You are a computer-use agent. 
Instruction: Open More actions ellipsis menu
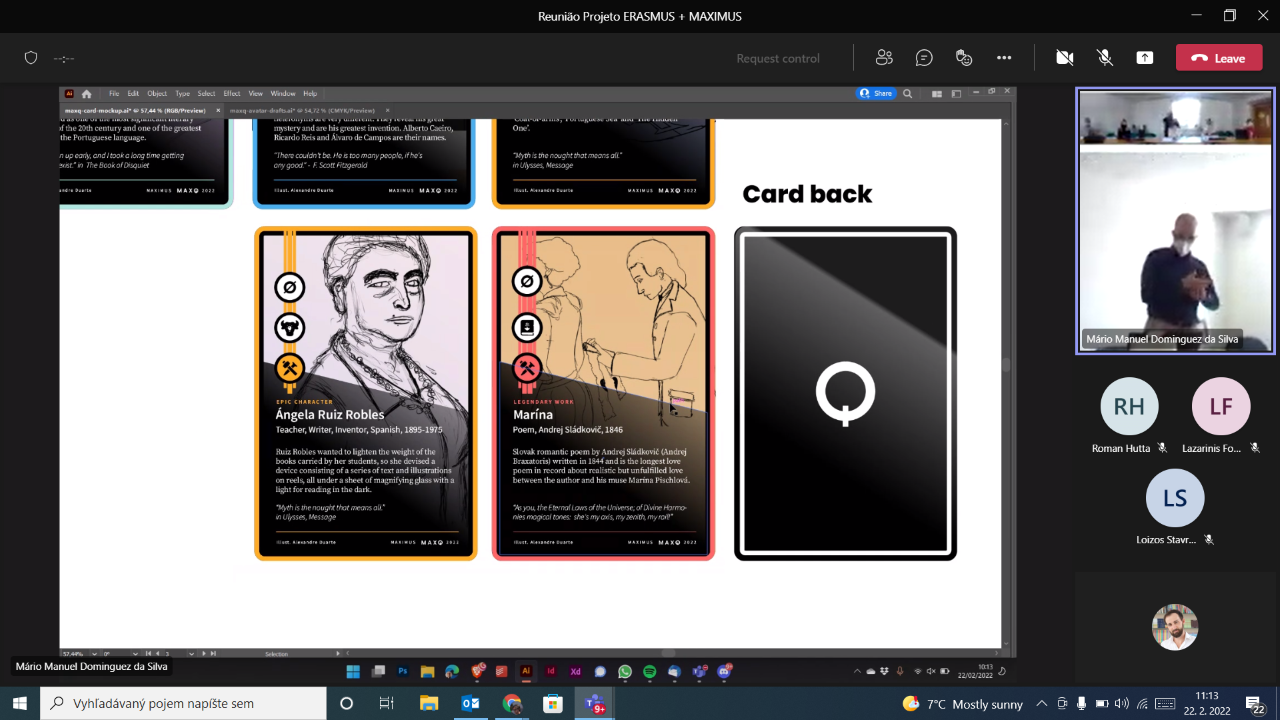pos(1004,58)
